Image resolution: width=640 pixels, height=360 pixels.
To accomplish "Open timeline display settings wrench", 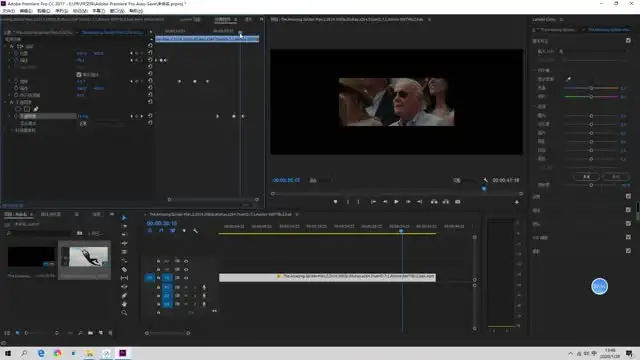I will (x=196, y=231).
